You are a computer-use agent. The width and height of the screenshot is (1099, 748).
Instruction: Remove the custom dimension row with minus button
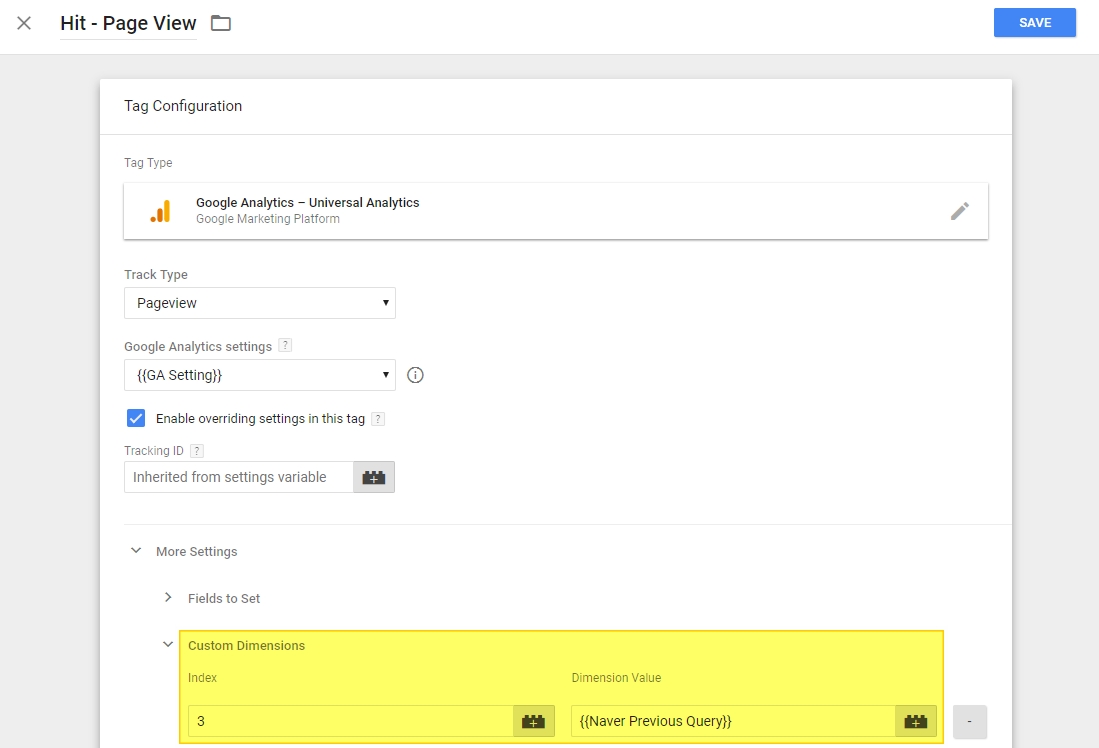(969, 721)
